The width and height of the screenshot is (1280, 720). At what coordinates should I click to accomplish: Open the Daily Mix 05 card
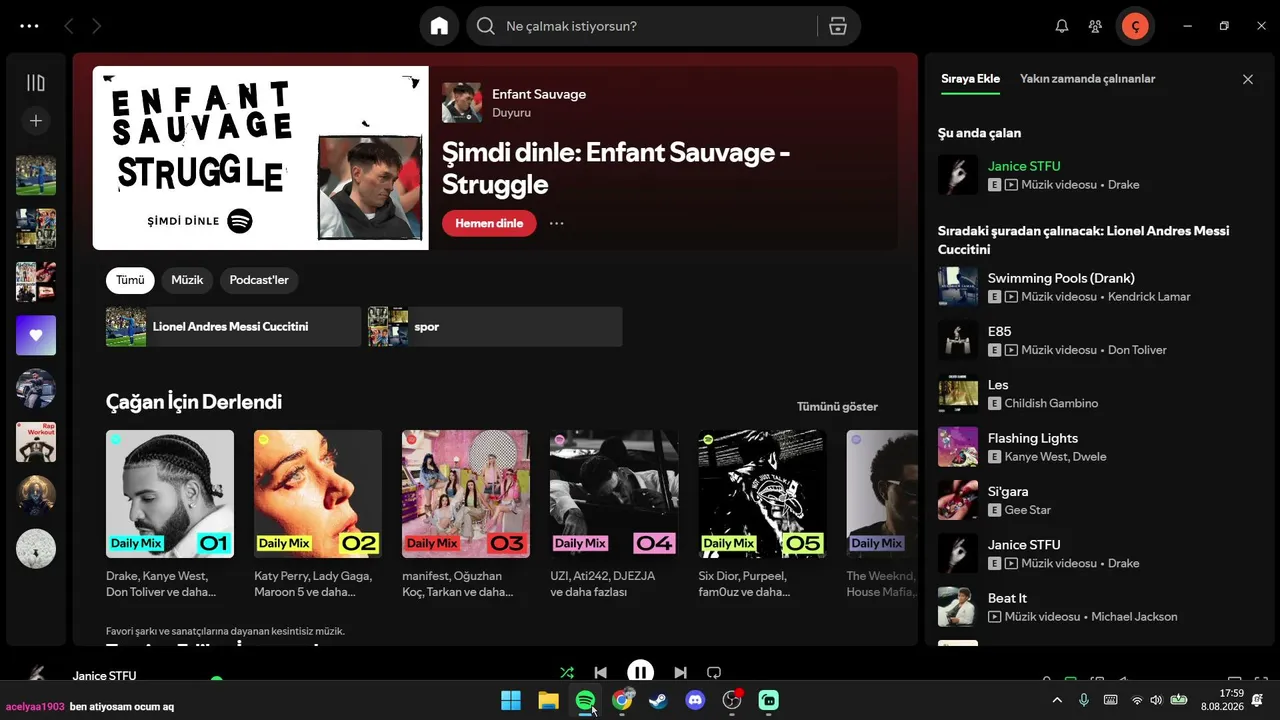coord(762,515)
